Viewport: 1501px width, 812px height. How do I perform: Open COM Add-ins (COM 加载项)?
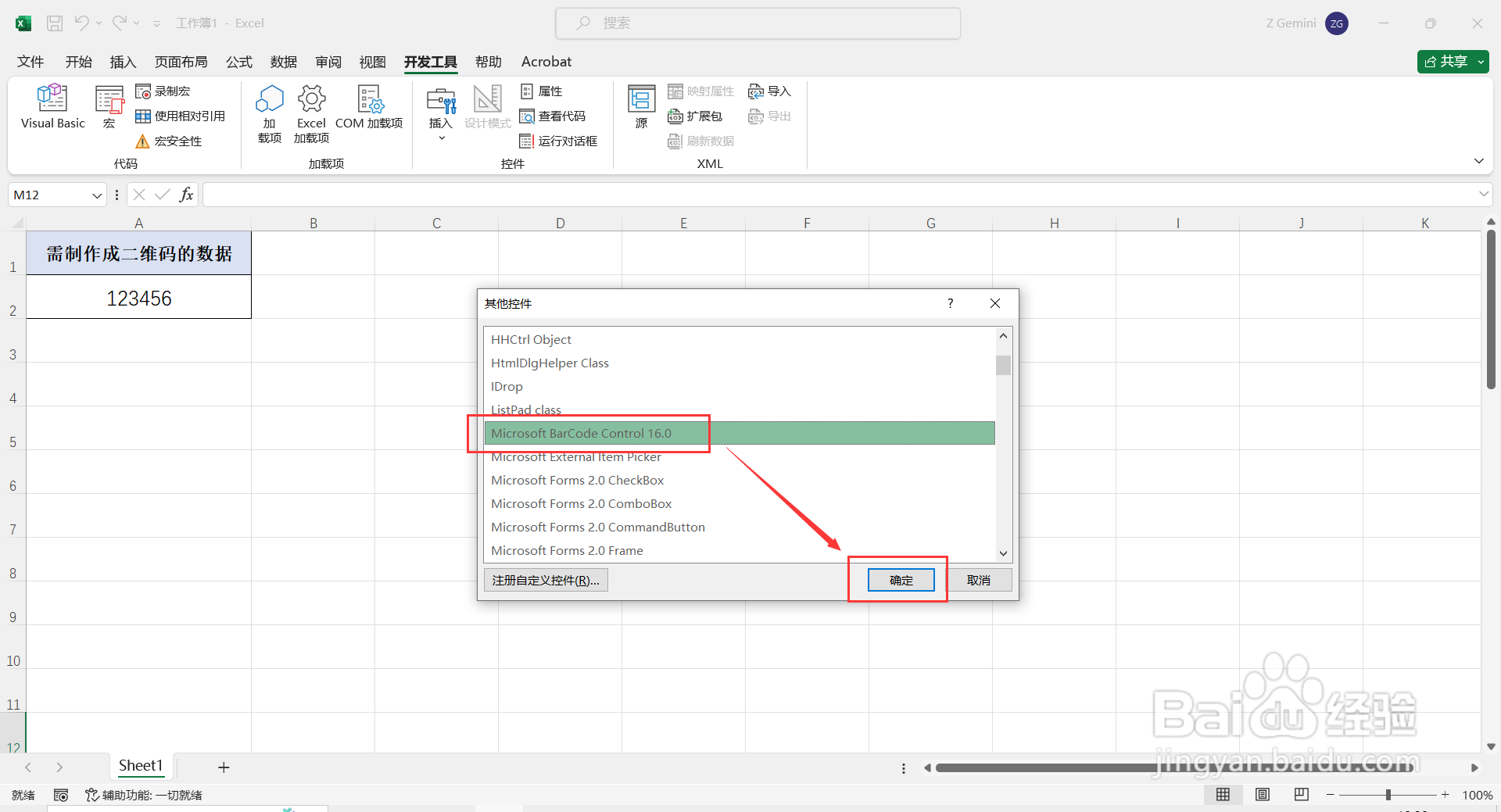tap(369, 107)
